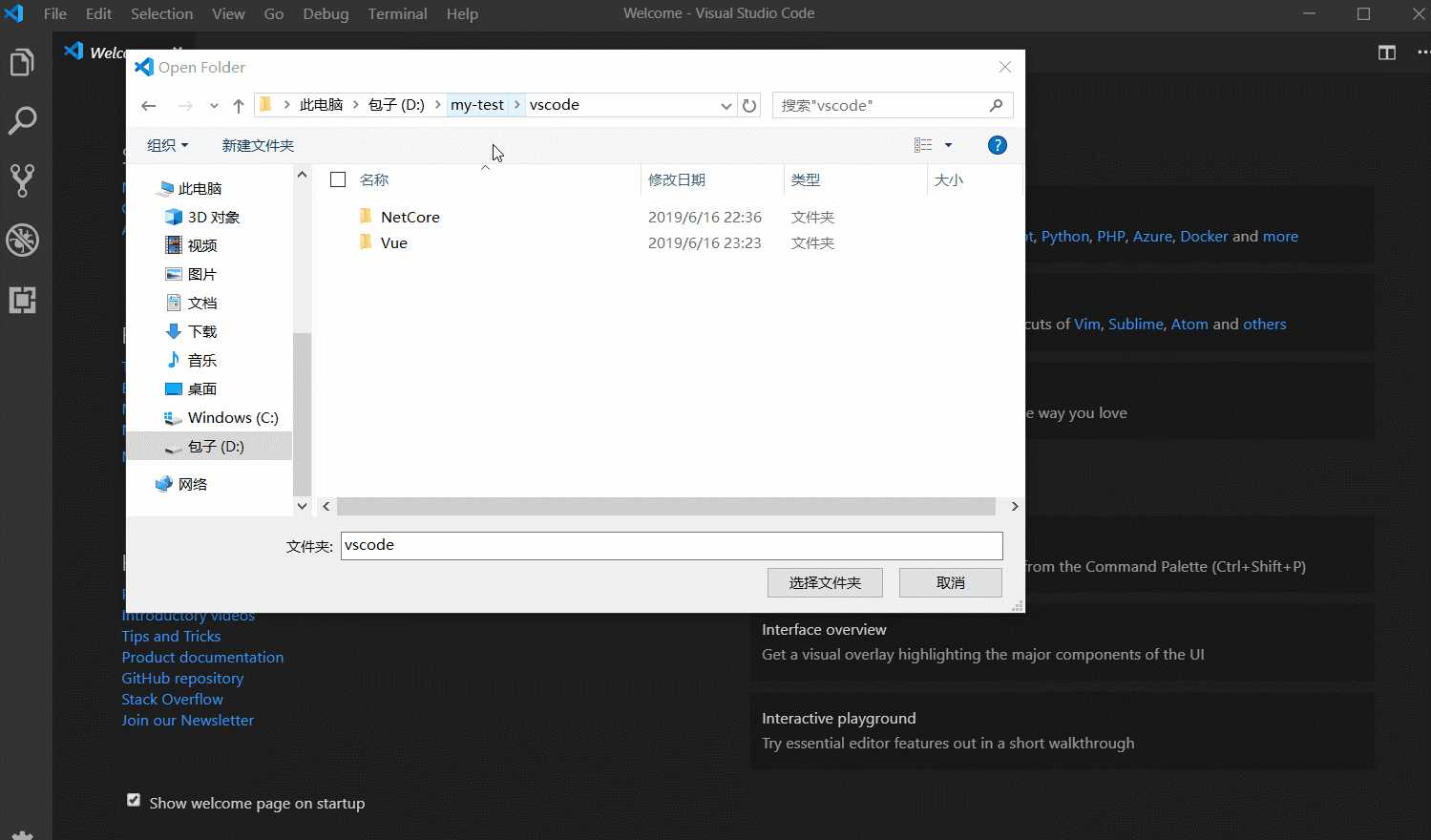Open the Source Control view
The height and width of the screenshot is (840, 1431).
22,180
